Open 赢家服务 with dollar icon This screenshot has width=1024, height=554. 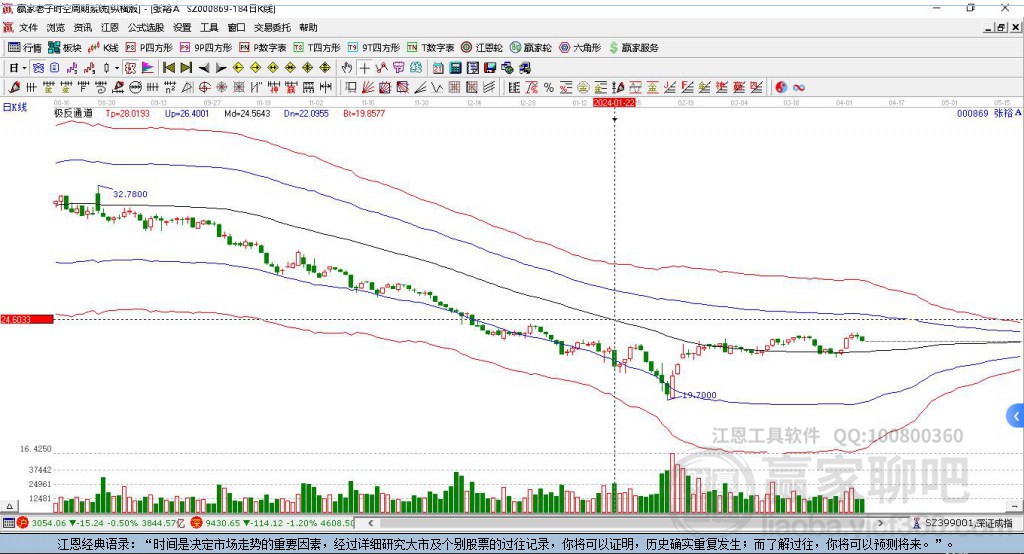[x=633, y=48]
